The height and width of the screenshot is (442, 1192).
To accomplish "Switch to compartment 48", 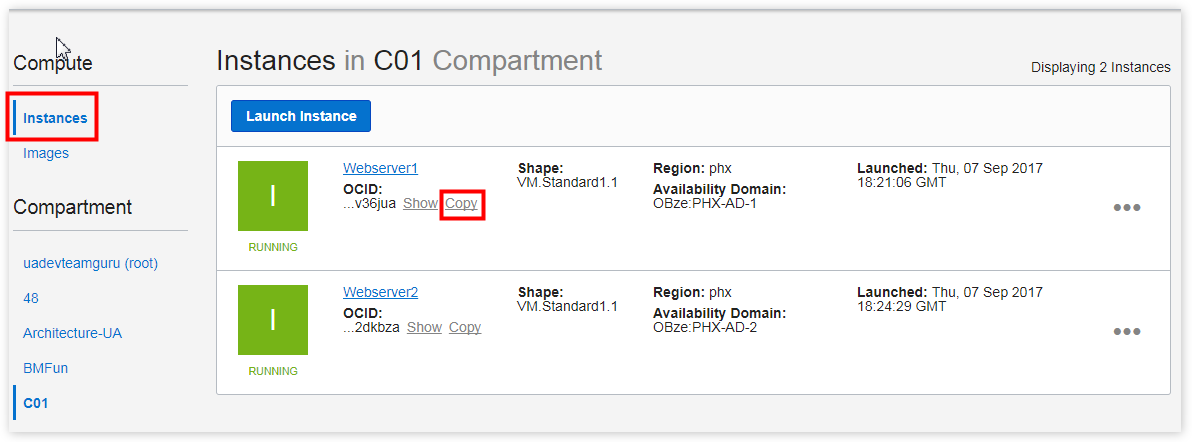I will pos(31,298).
